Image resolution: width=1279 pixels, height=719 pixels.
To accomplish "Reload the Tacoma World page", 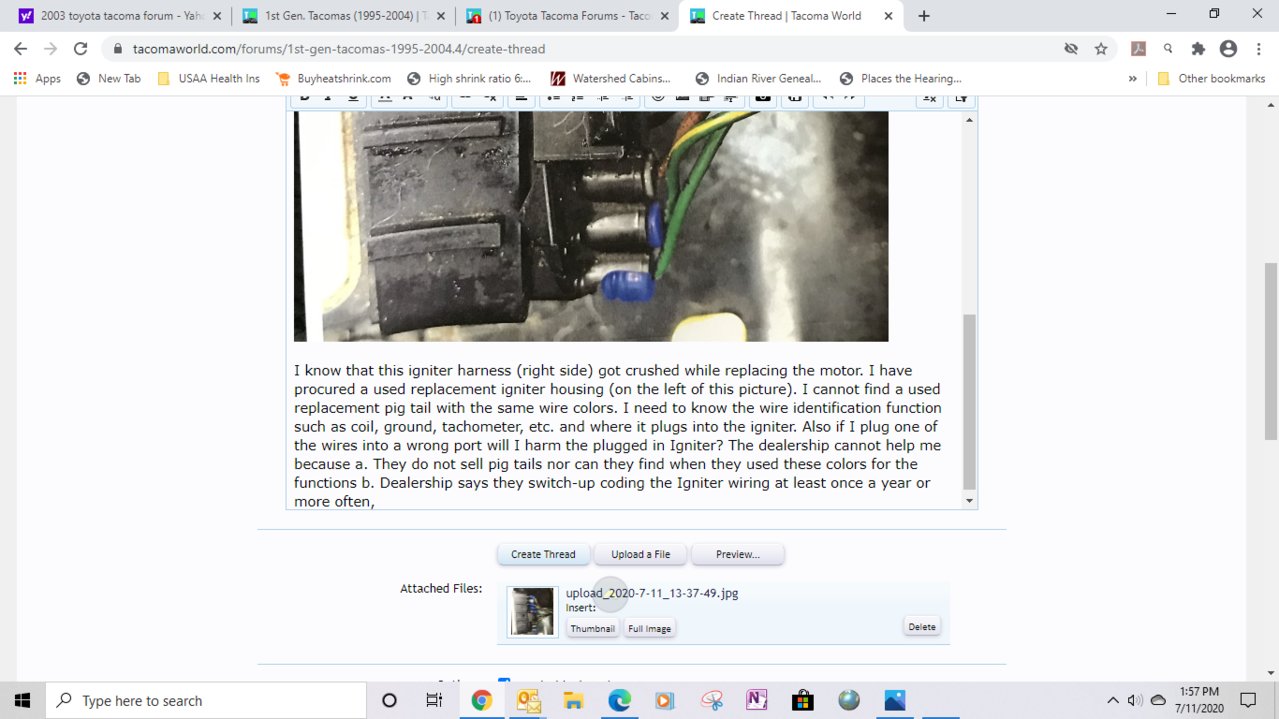I will point(81,48).
